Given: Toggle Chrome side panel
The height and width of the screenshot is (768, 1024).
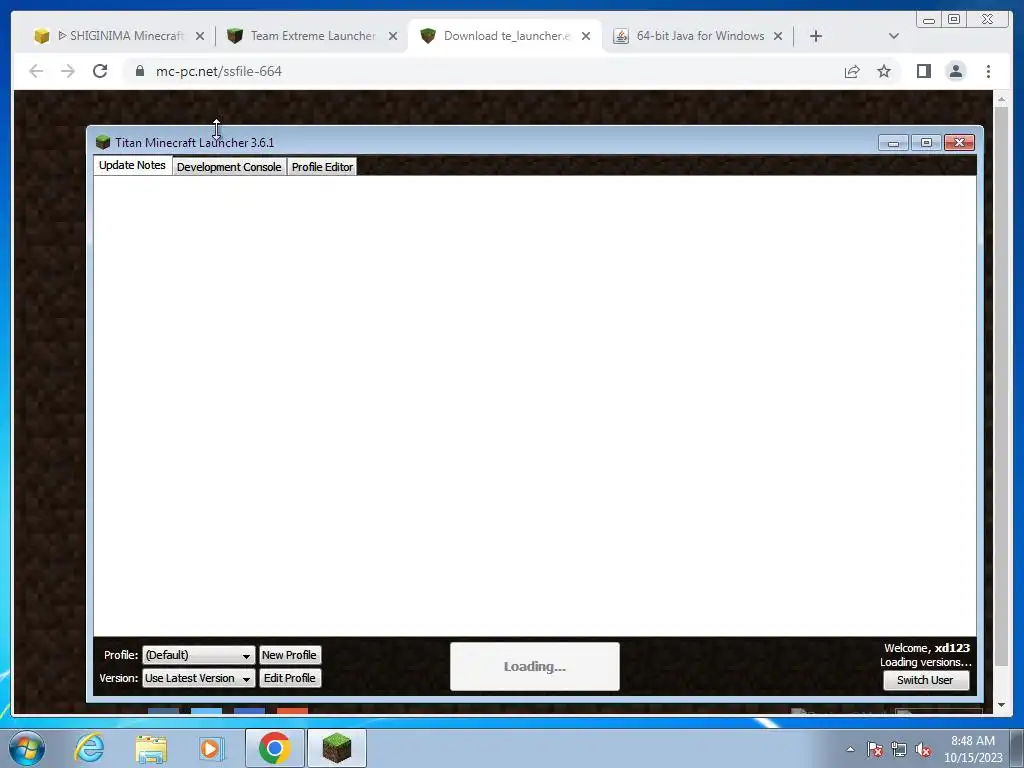Looking at the screenshot, I should [x=923, y=71].
